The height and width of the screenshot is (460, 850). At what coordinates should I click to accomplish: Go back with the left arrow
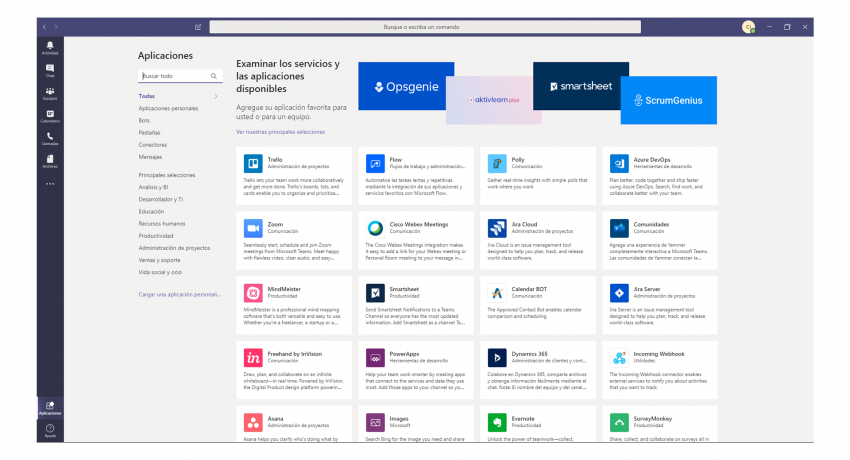tap(44, 27)
